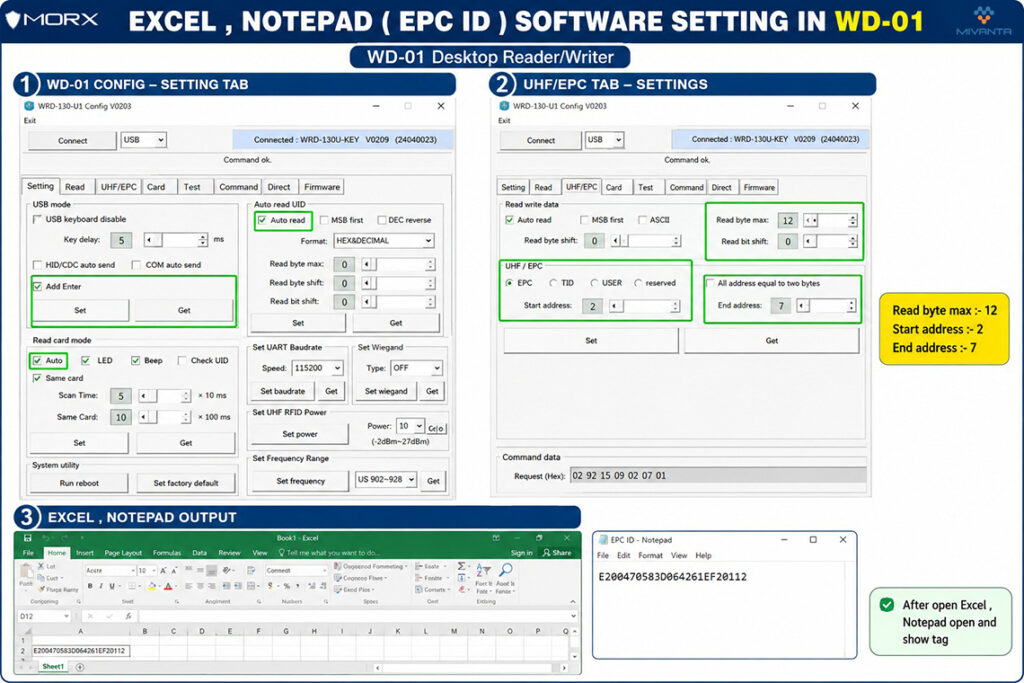1024x683 pixels.
Task: Click the Wrap Text icon in Excel's ribbon
Action: pyautogui.click(x=251, y=570)
